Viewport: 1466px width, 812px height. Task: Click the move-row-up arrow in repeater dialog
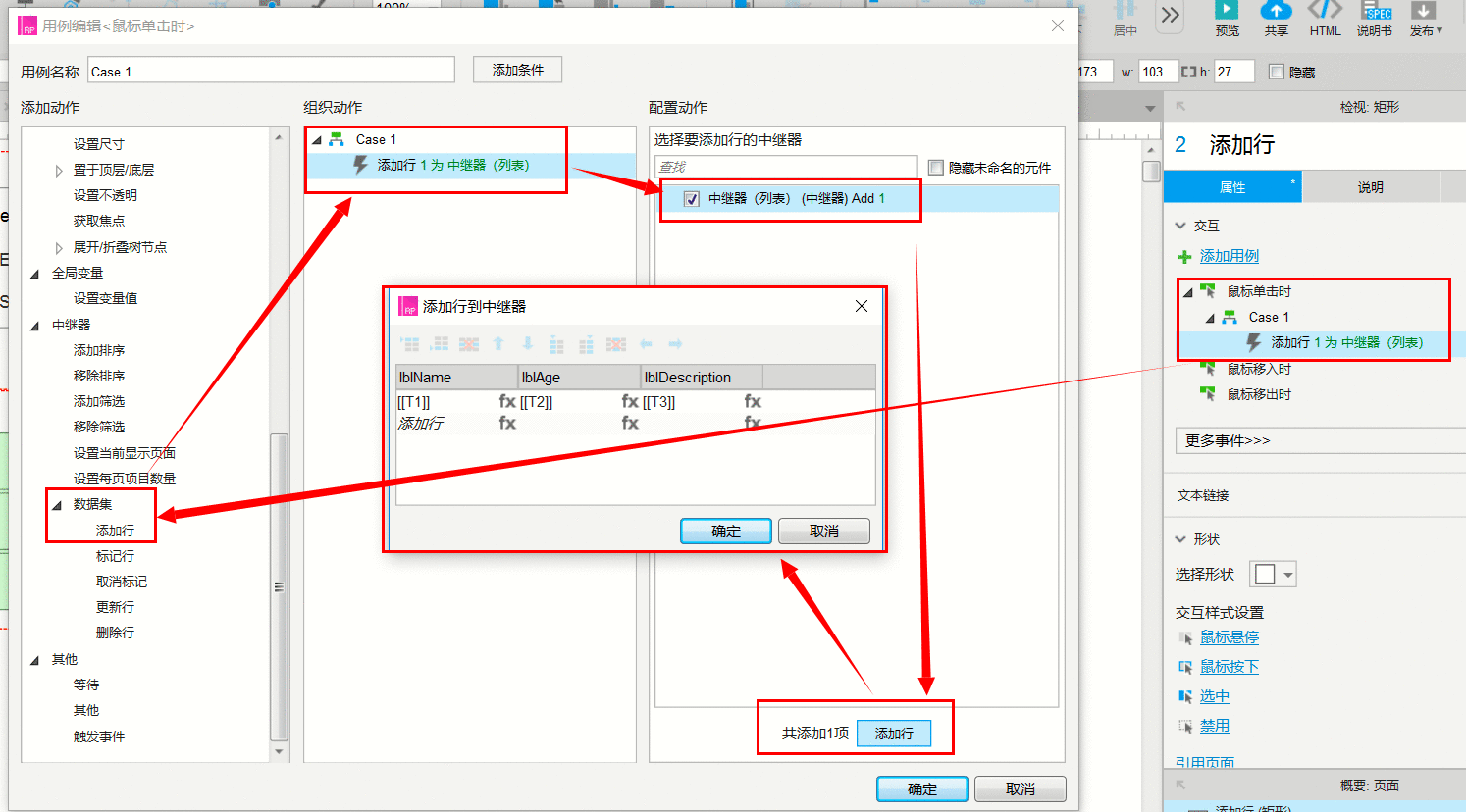498,344
